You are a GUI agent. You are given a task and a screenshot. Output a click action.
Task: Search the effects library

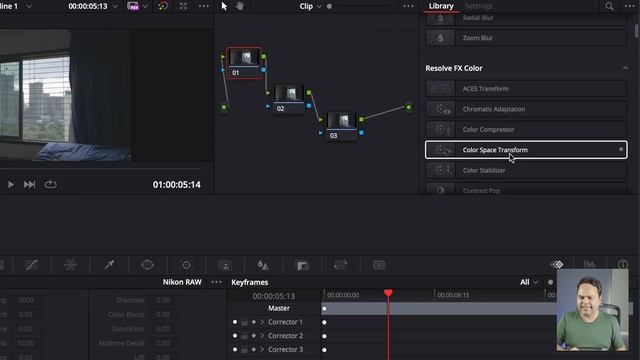coord(609,6)
